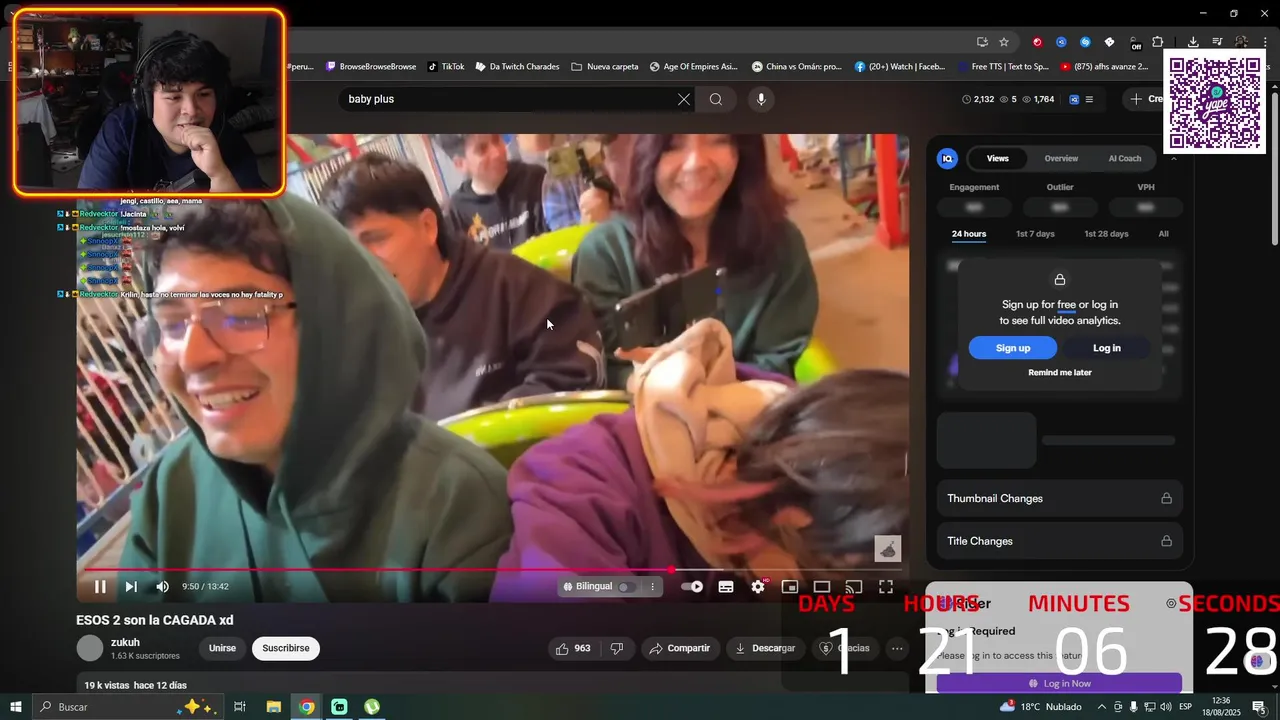Open the vidIQ menu lines in the YouTube header
Screen dimensions: 1280x720
pyautogui.click(x=1089, y=99)
